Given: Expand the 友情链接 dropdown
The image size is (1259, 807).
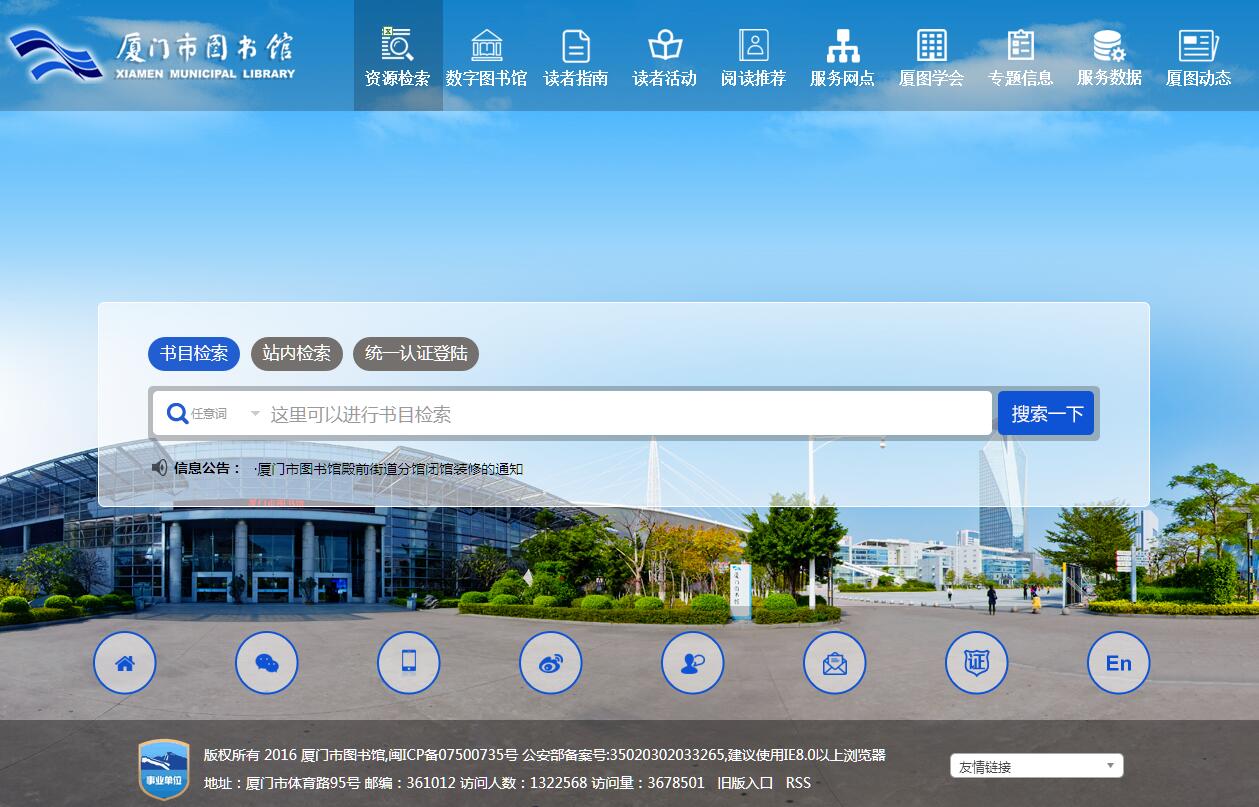Looking at the screenshot, I should coord(1036,767).
